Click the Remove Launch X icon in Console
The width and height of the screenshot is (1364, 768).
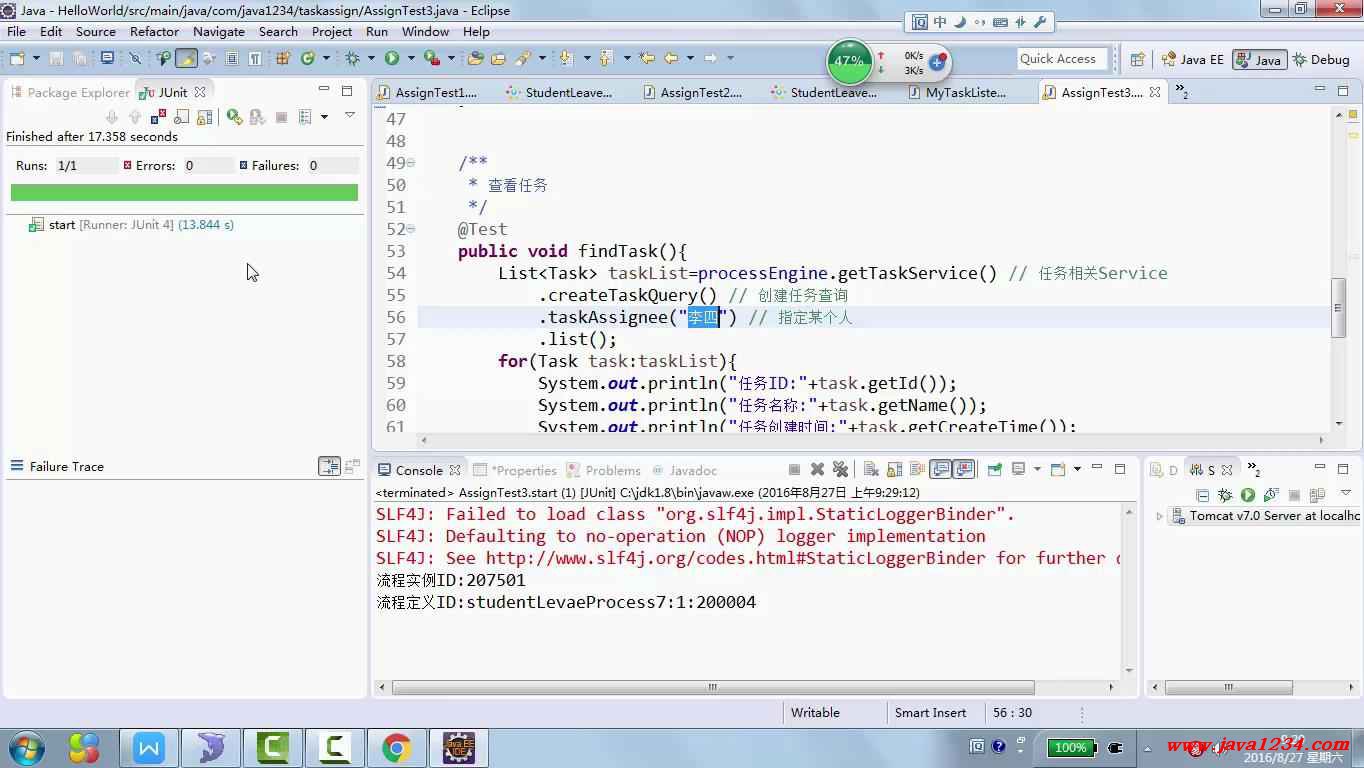817,469
